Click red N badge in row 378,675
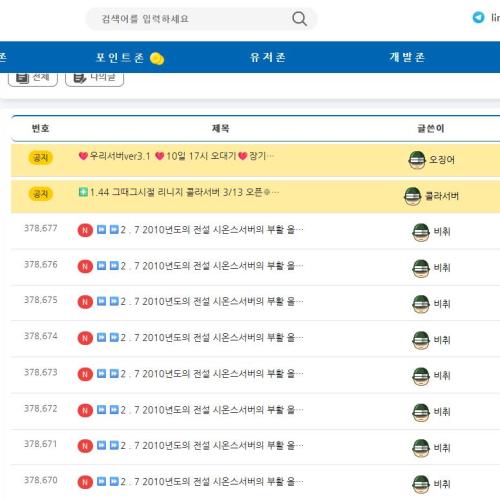The height and width of the screenshot is (500, 500). tap(85, 302)
